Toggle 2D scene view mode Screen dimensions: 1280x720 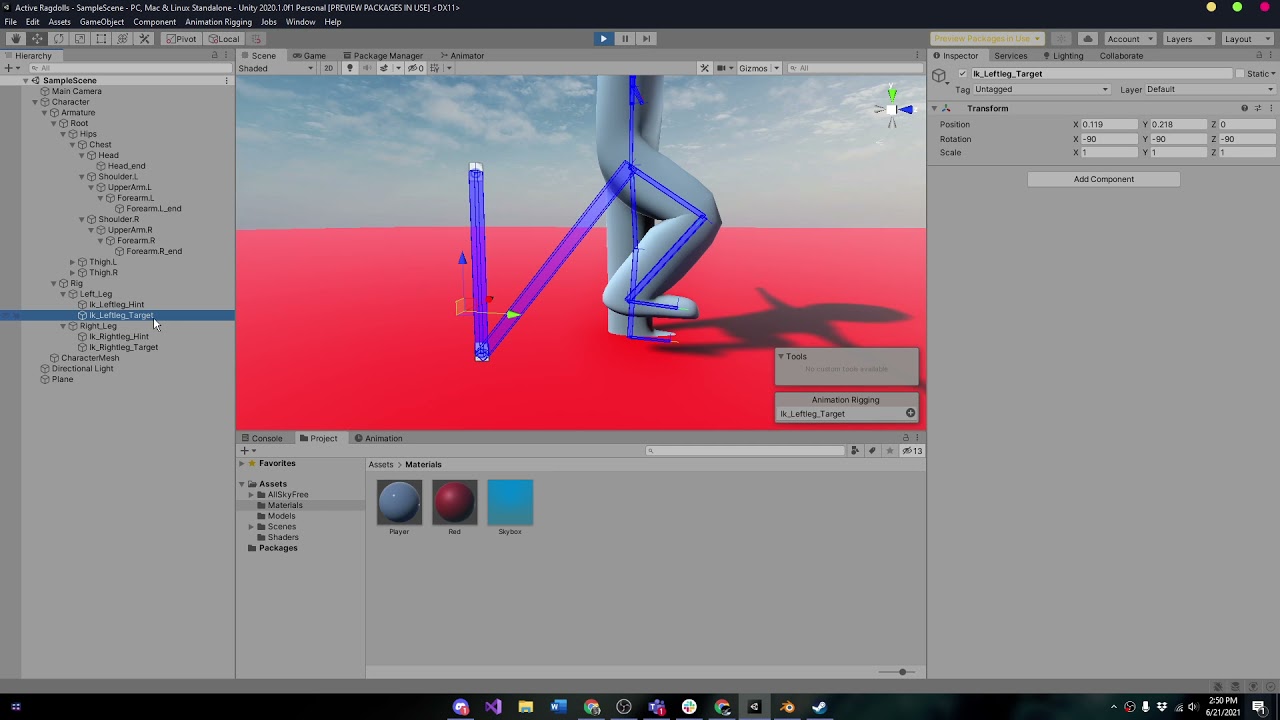click(328, 68)
